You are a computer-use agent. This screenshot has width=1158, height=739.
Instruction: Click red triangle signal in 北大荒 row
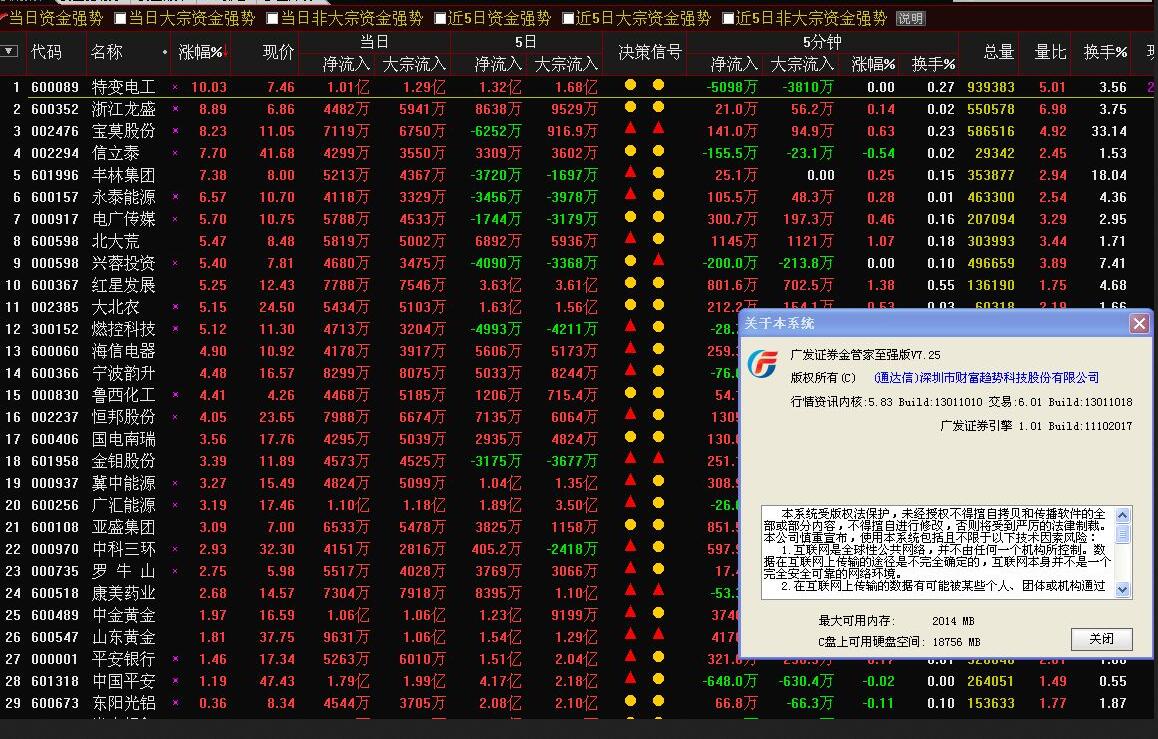pos(631,238)
